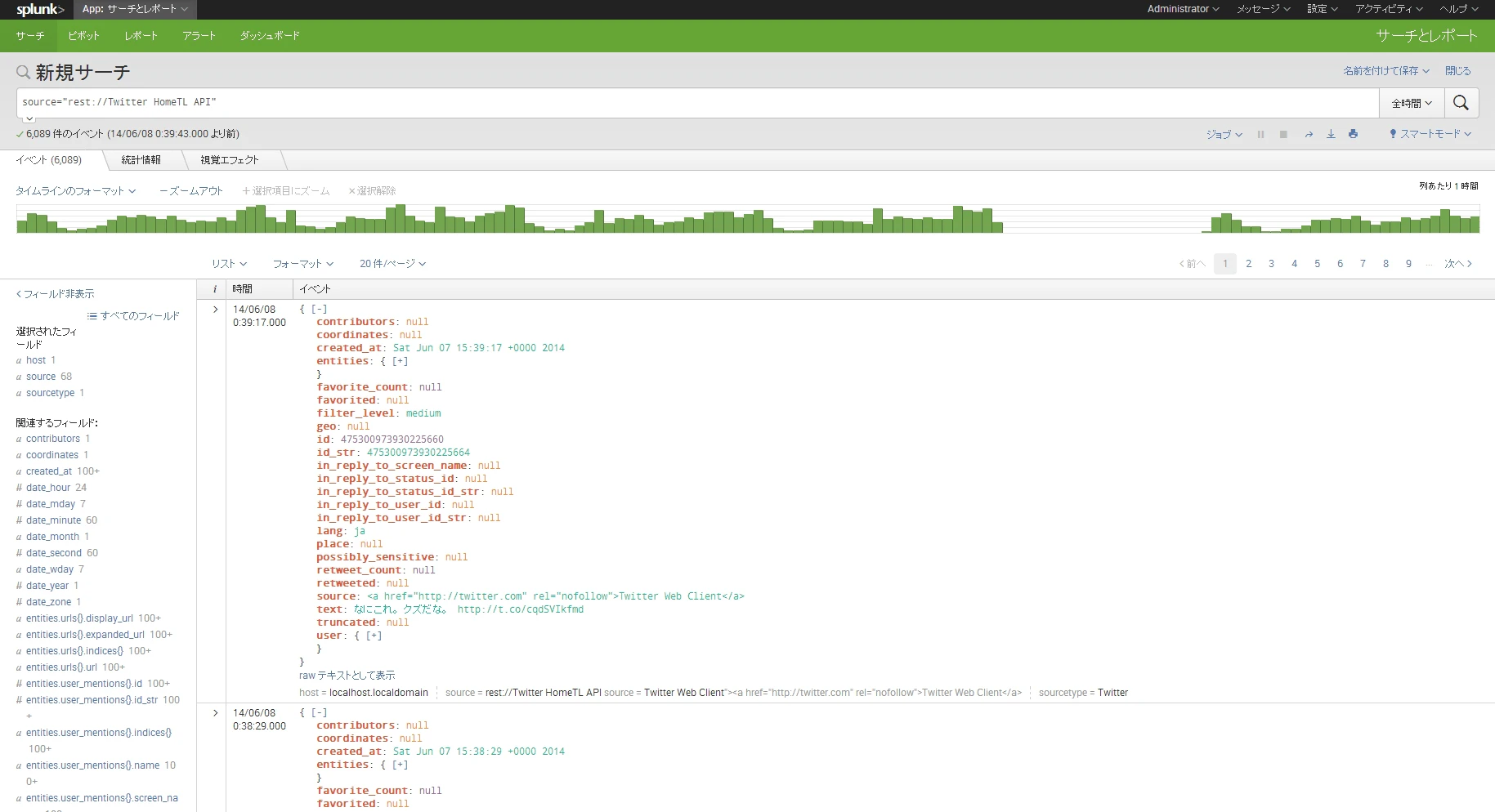This screenshot has width=1495, height=812.
Task: Open the ヘルプ menu
Action: pyautogui.click(x=1459, y=9)
